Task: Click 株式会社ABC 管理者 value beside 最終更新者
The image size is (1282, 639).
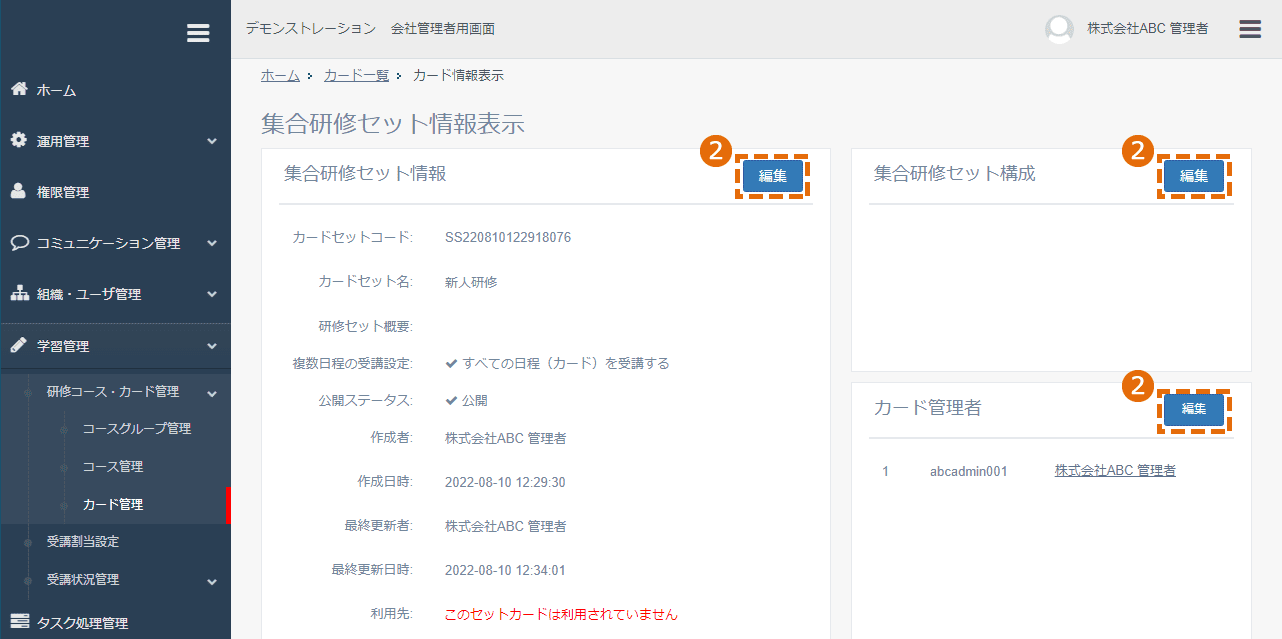Action: coord(506,526)
